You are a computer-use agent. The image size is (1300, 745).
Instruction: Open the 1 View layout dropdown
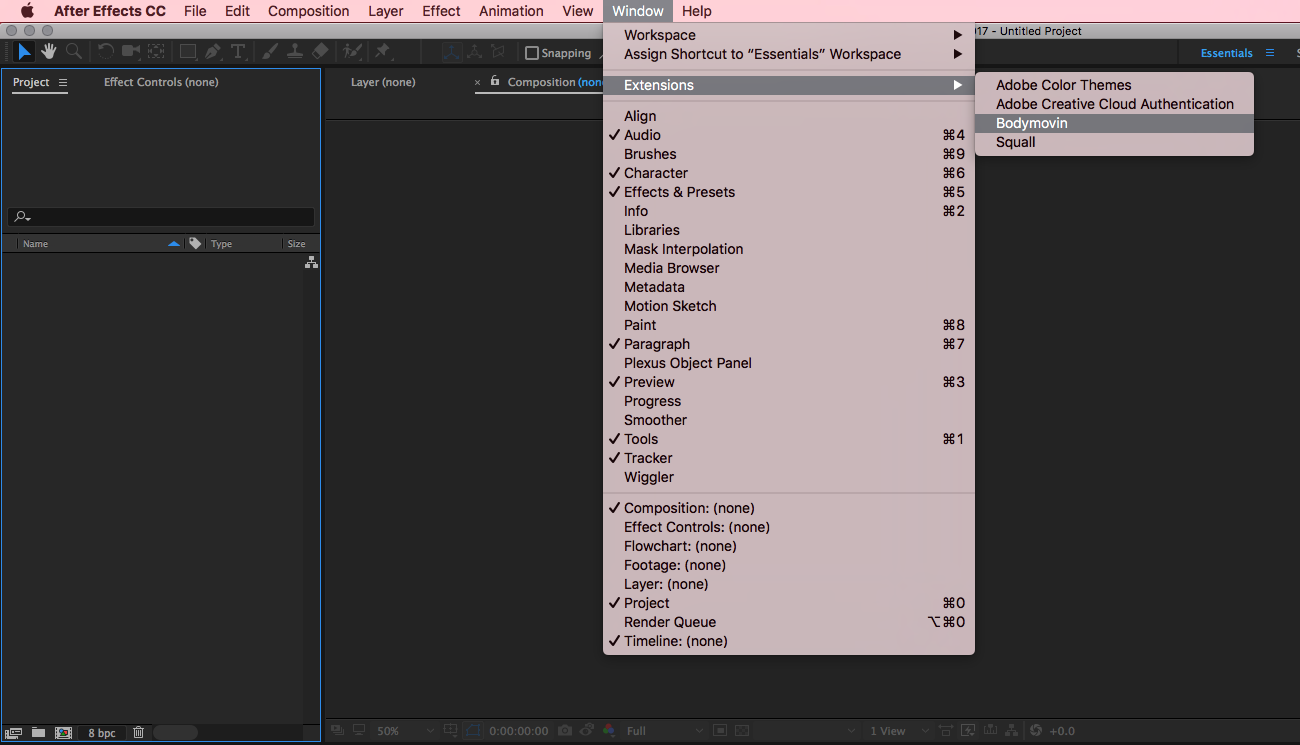(898, 731)
